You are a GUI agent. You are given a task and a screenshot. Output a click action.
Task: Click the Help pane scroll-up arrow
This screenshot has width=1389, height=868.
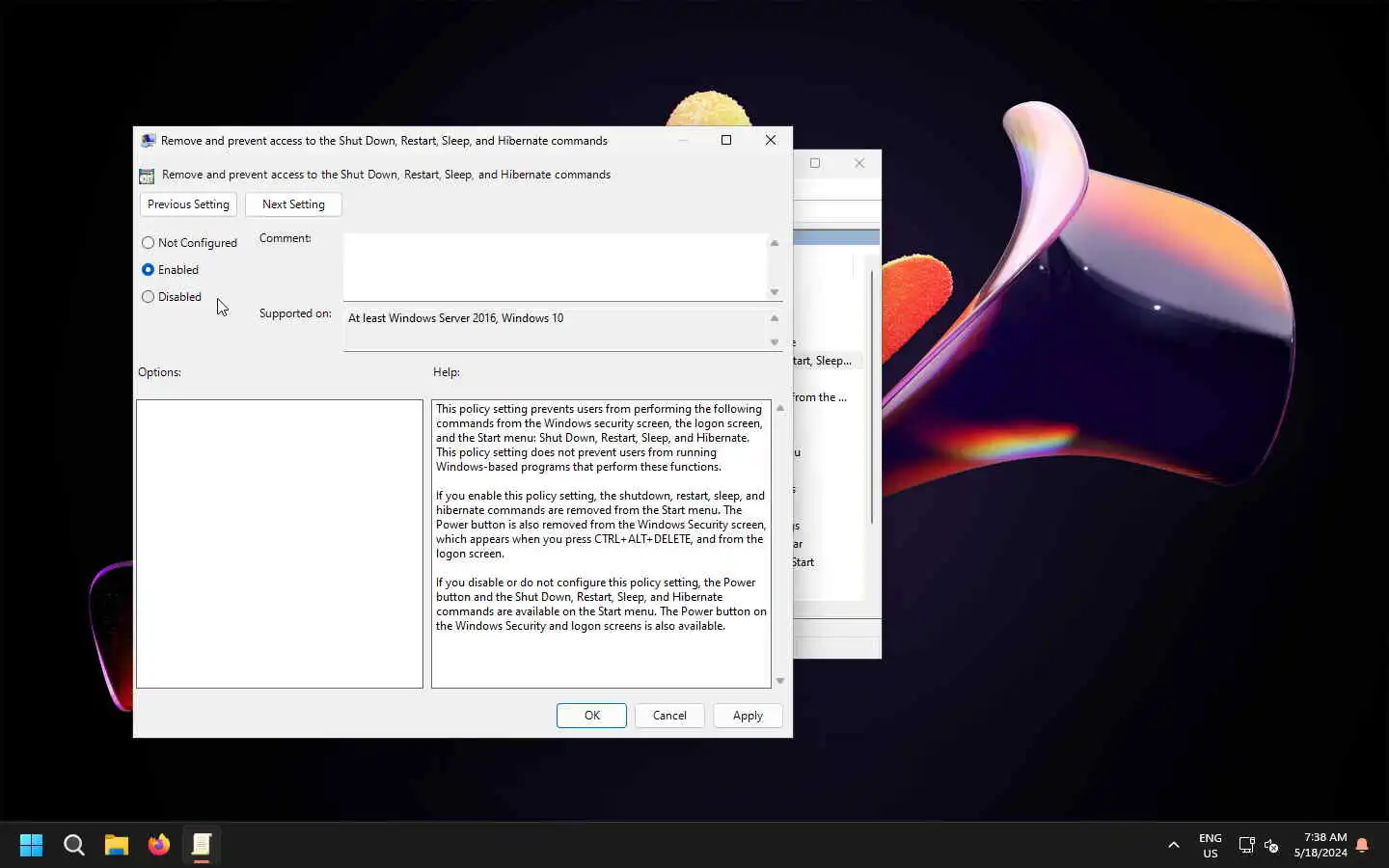point(780,408)
